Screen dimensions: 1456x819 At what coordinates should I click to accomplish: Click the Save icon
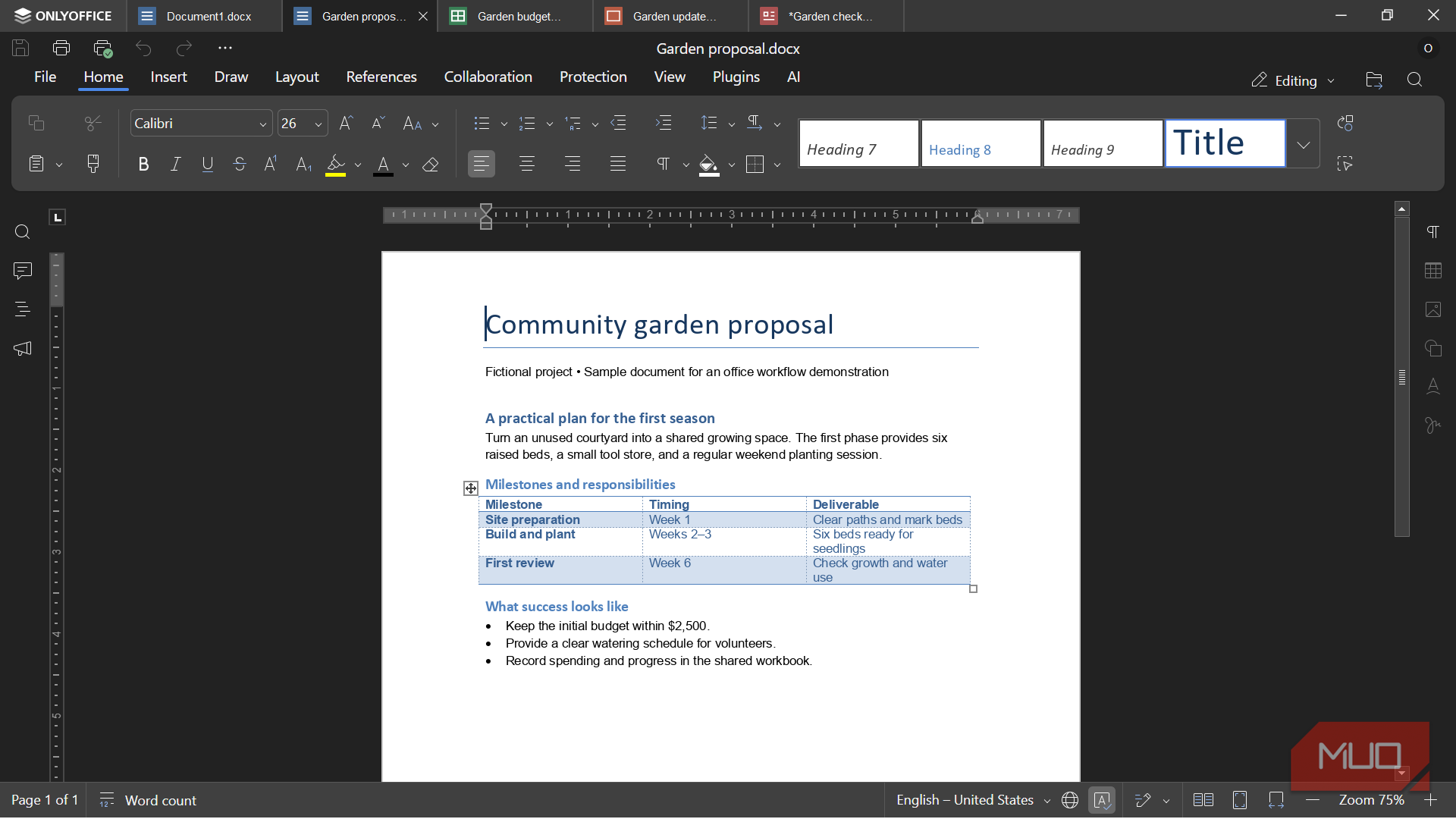(x=20, y=48)
